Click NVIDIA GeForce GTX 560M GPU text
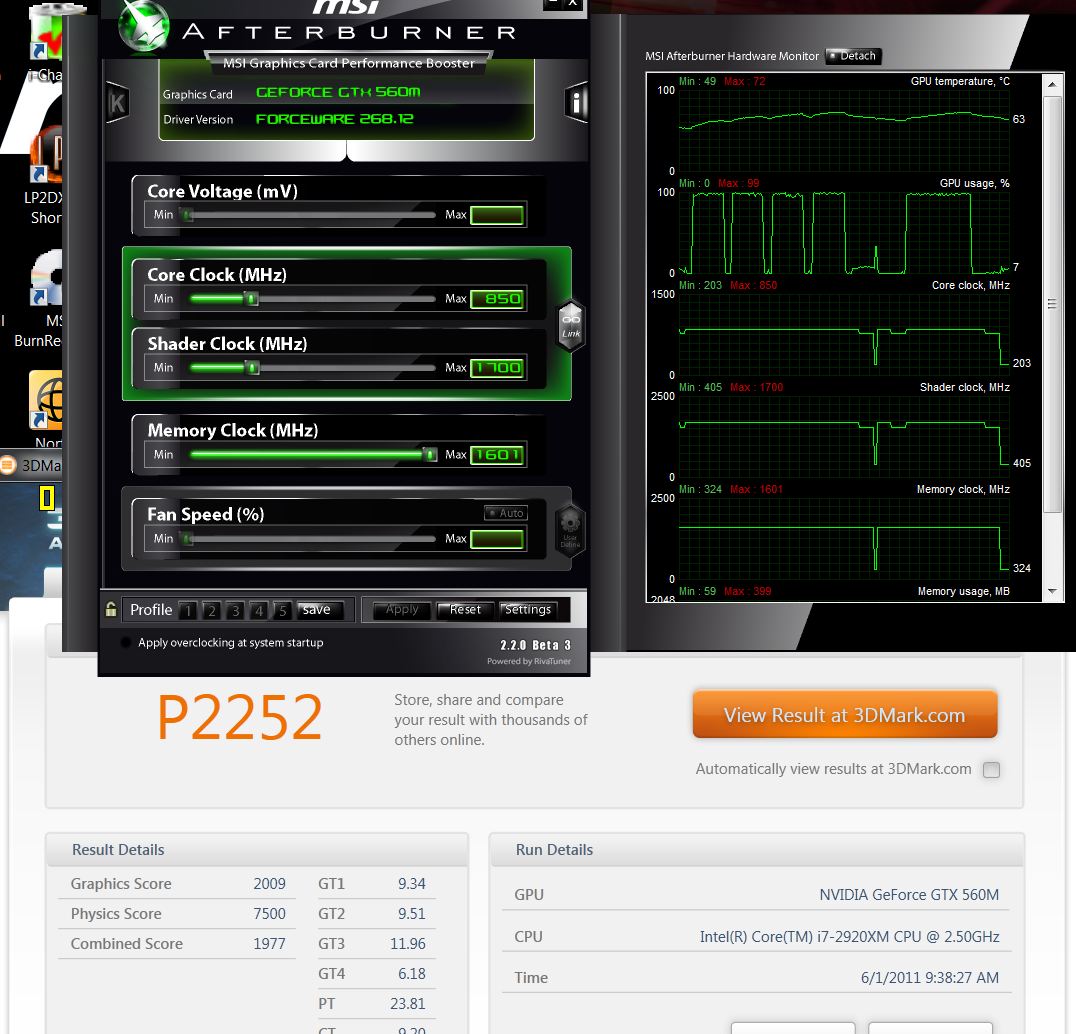 909,895
